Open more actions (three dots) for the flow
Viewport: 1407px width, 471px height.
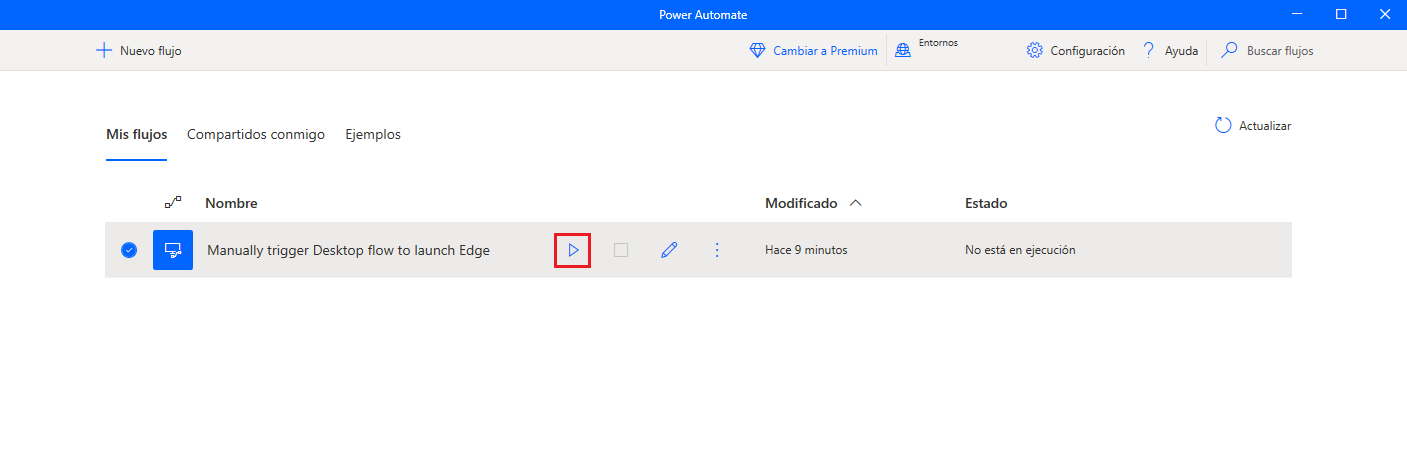716,250
